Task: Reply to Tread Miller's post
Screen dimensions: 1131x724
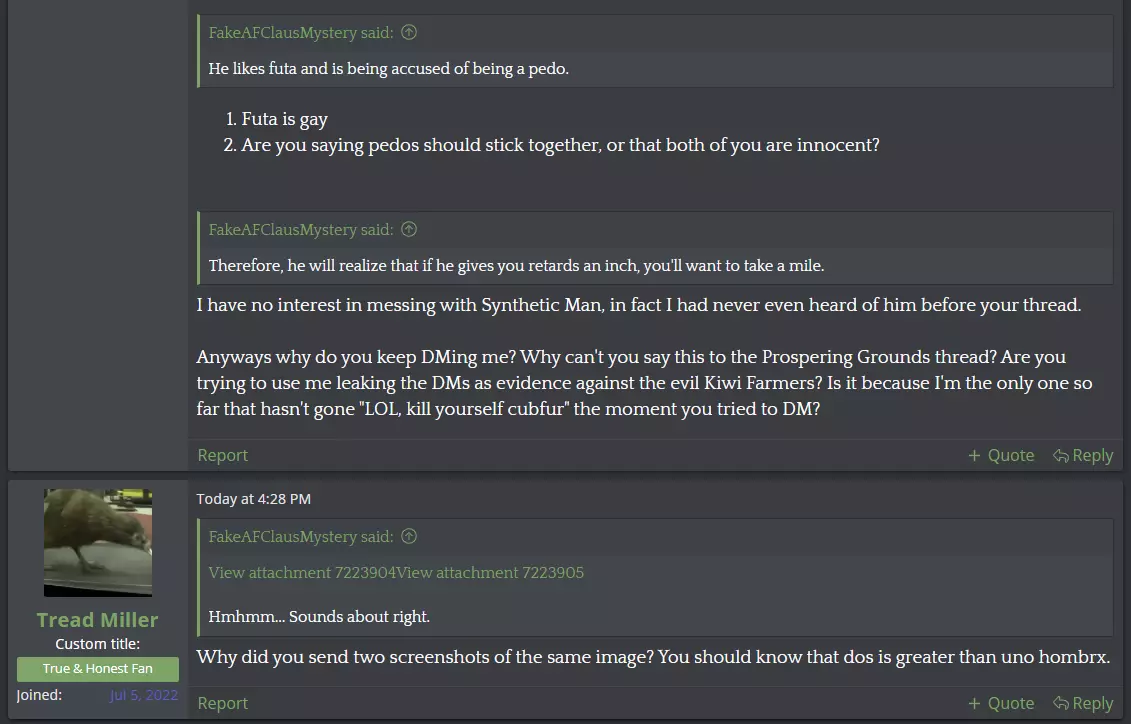Action: coord(1083,703)
